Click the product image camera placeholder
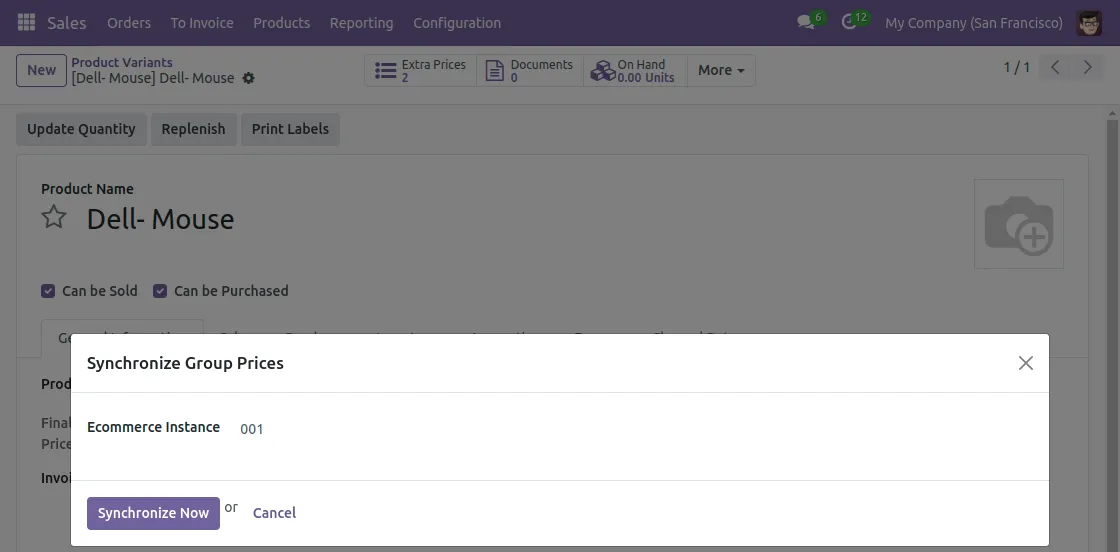Image resolution: width=1120 pixels, height=552 pixels. pos(1019,224)
